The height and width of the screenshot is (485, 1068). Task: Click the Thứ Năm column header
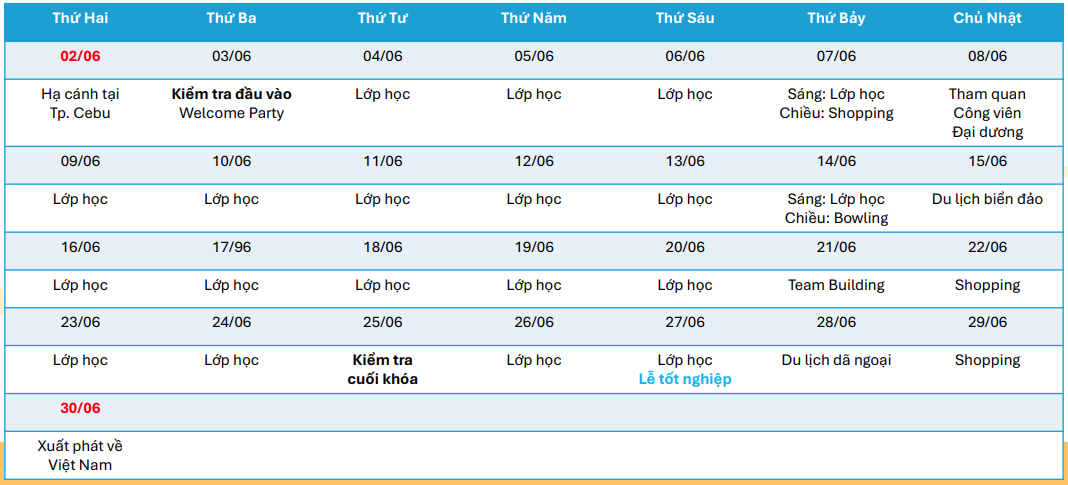(x=533, y=18)
